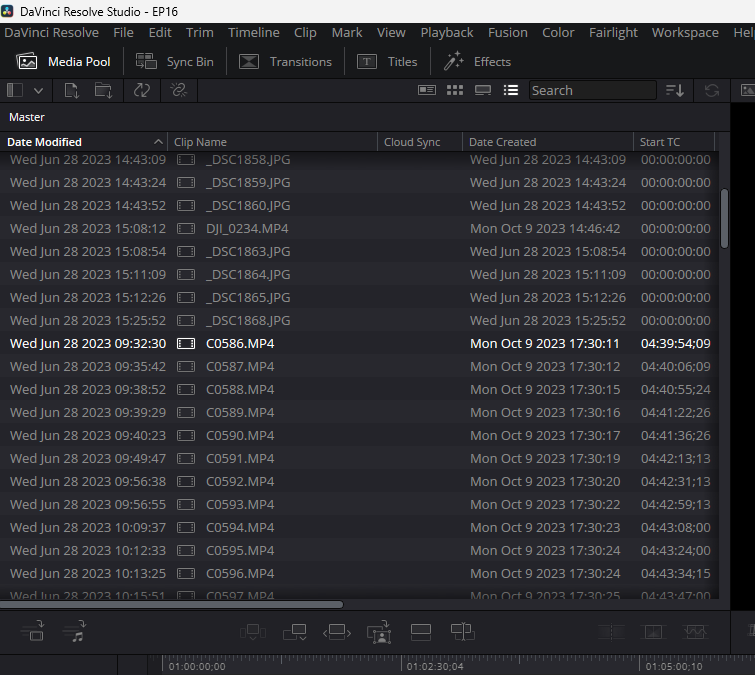
Task: Open the Timeline menu
Action: [x=254, y=32]
